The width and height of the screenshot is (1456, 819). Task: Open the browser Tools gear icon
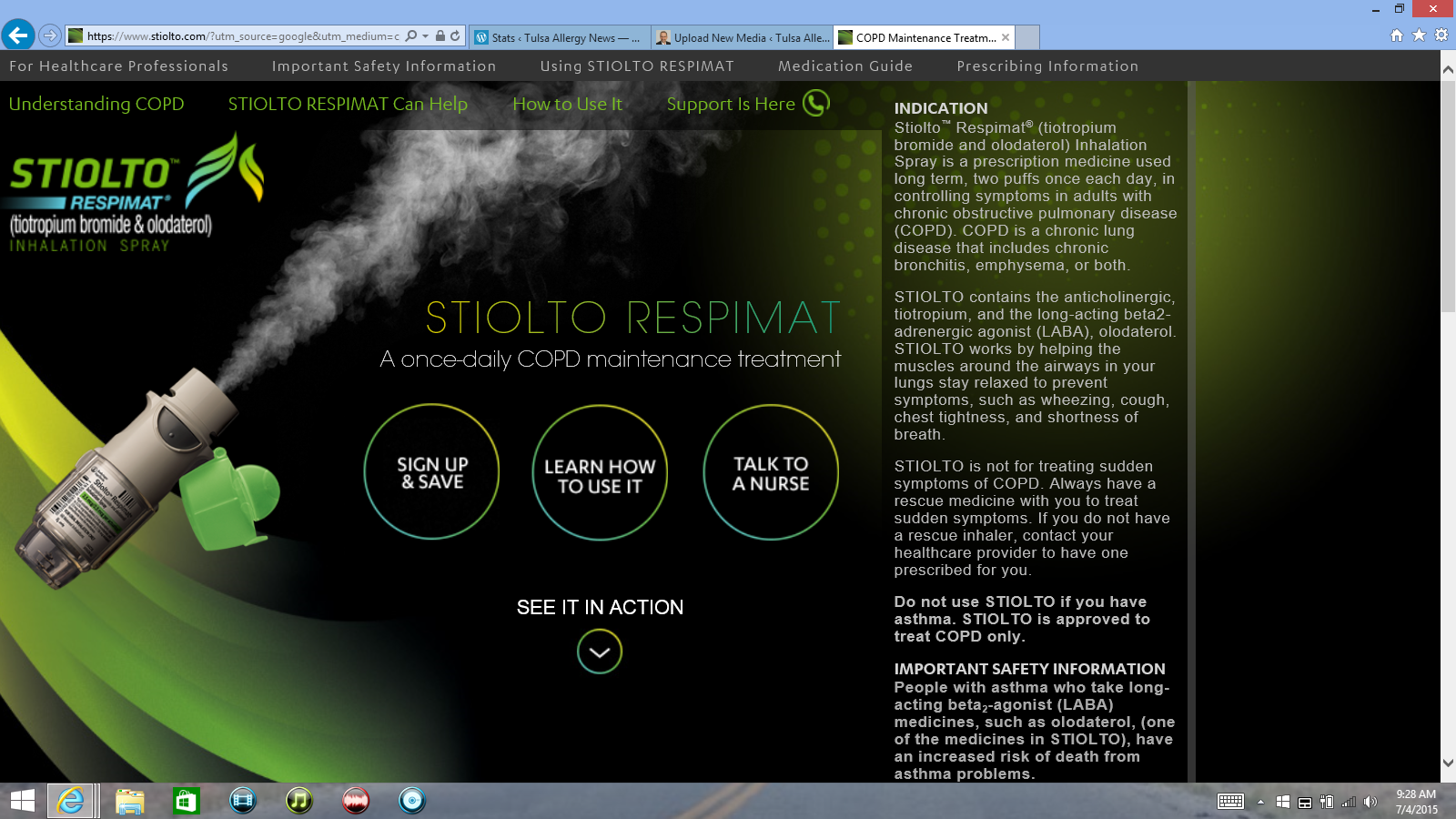(1441, 35)
